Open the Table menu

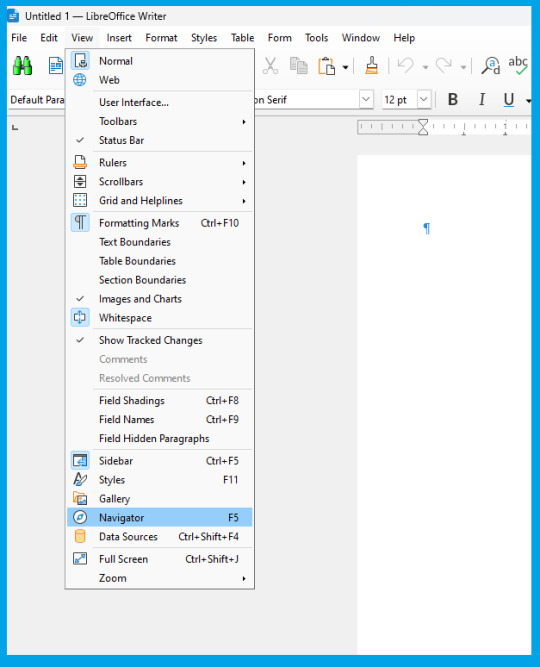pyautogui.click(x=243, y=38)
